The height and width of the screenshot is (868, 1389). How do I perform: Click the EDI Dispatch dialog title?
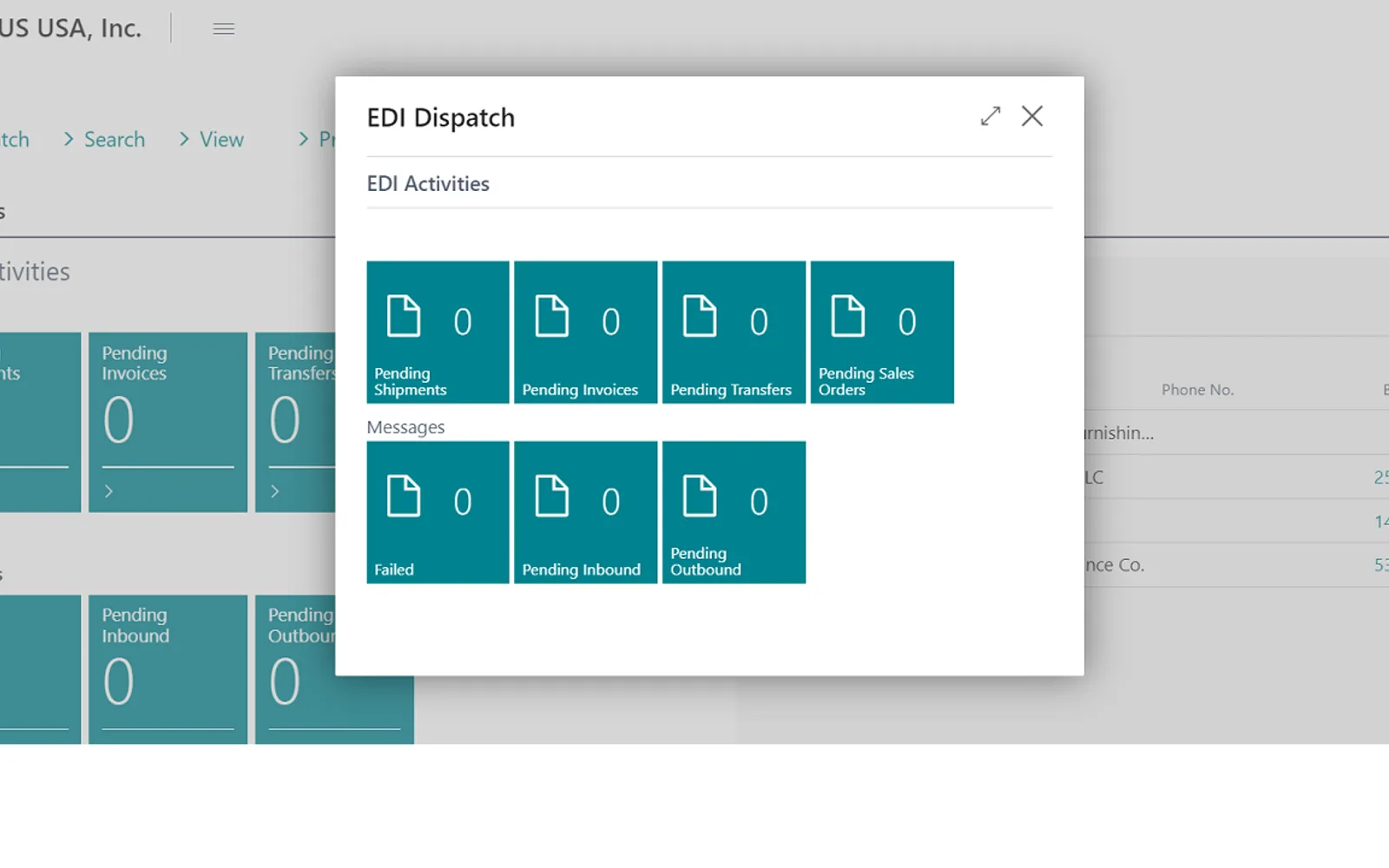(441, 117)
